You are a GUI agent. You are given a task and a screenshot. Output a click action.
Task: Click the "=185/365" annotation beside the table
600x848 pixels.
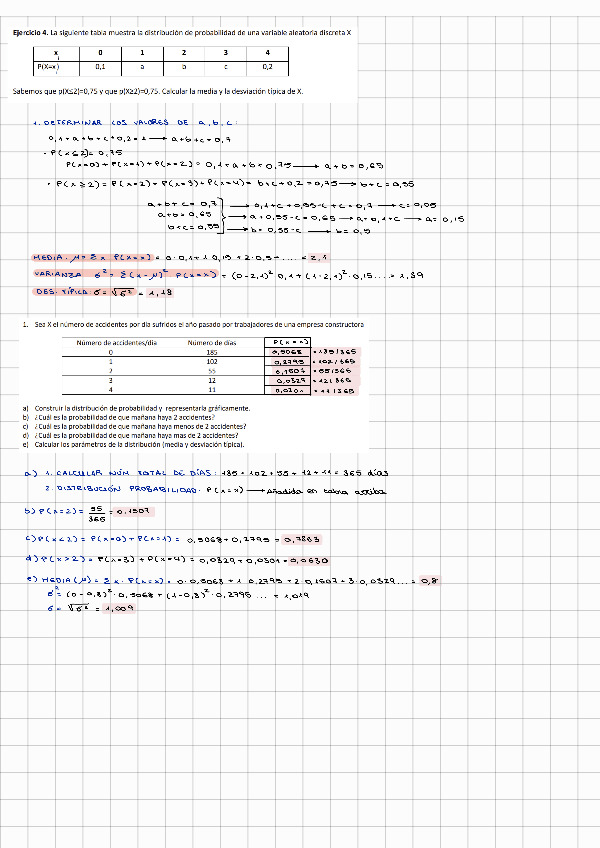[335, 352]
